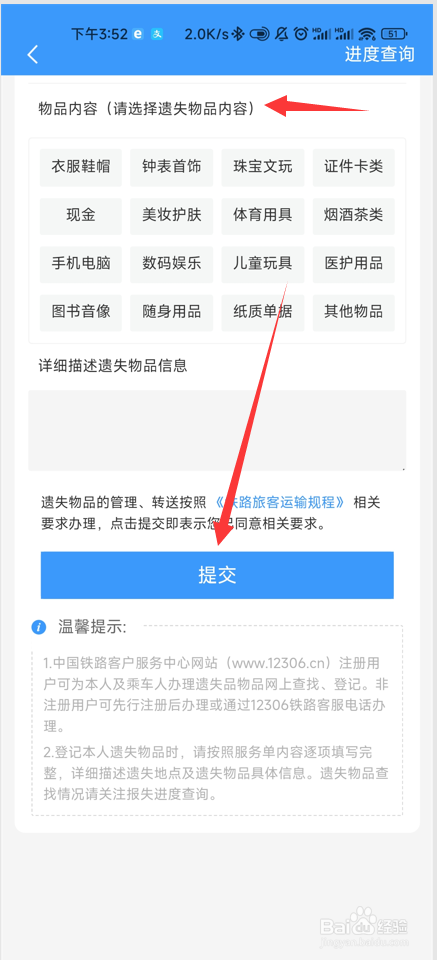Open the 铁路旅客运输规程 link
This screenshot has height=960, width=437.
tap(280, 503)
